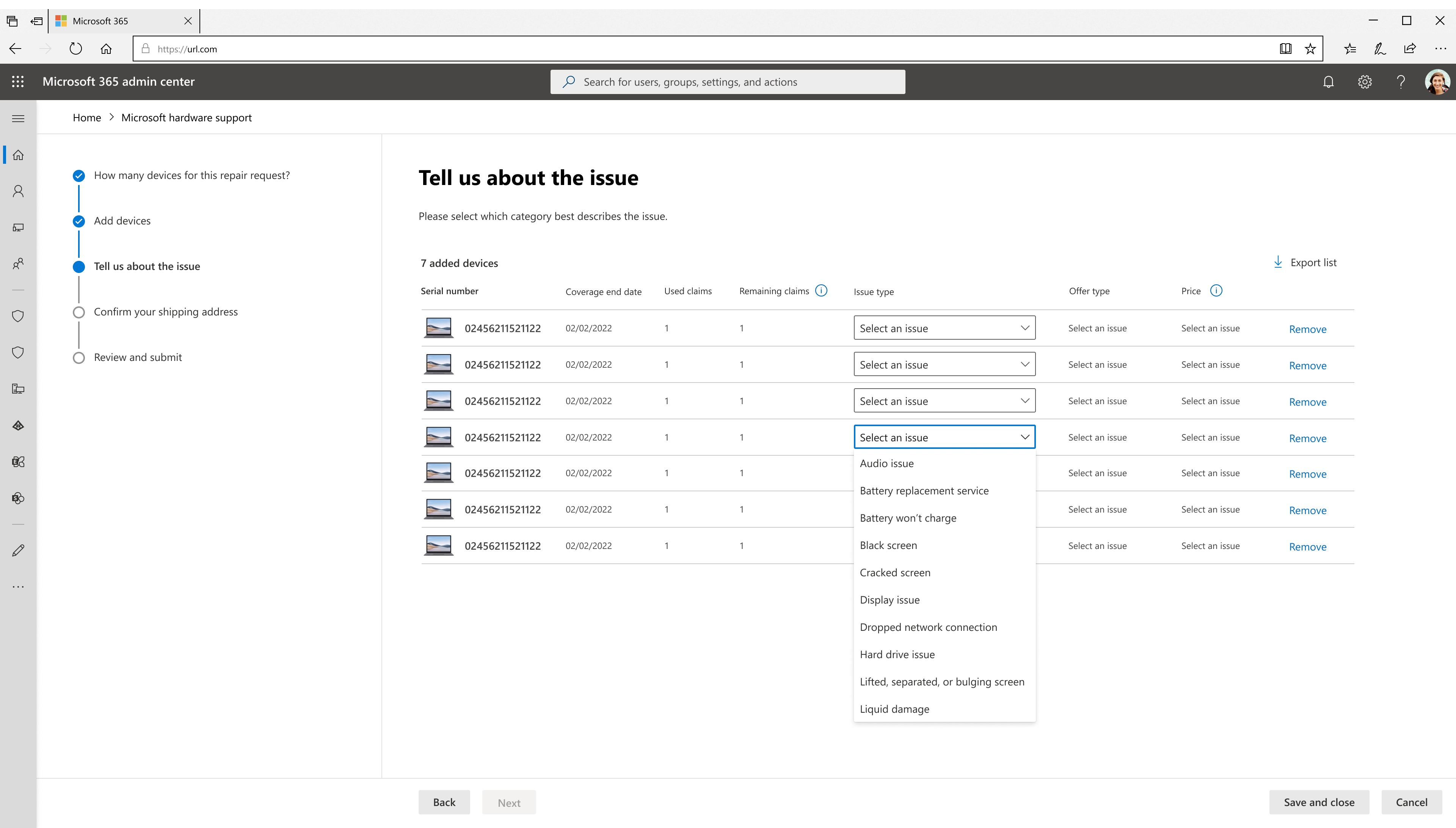Open notifications bell icon

click(1328, 82)
